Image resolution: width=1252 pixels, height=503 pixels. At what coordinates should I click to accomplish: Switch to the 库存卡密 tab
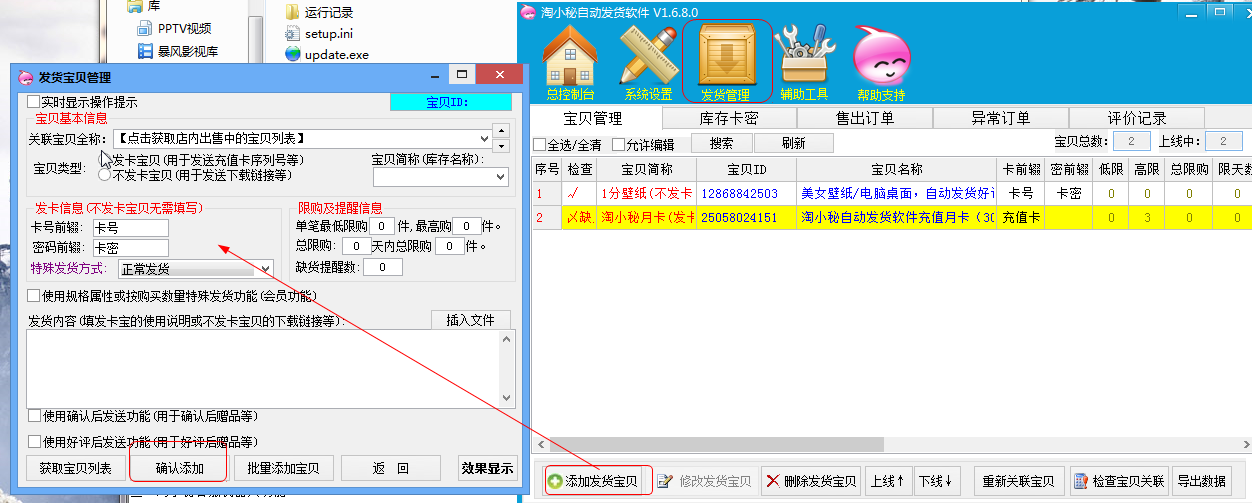(x=728, y=118)
